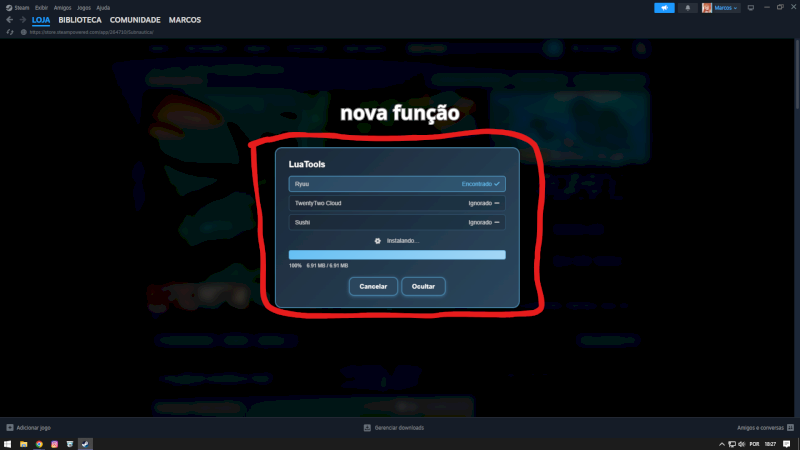
Task: Open Gerenciar downloads
Action: click(399, 428)
